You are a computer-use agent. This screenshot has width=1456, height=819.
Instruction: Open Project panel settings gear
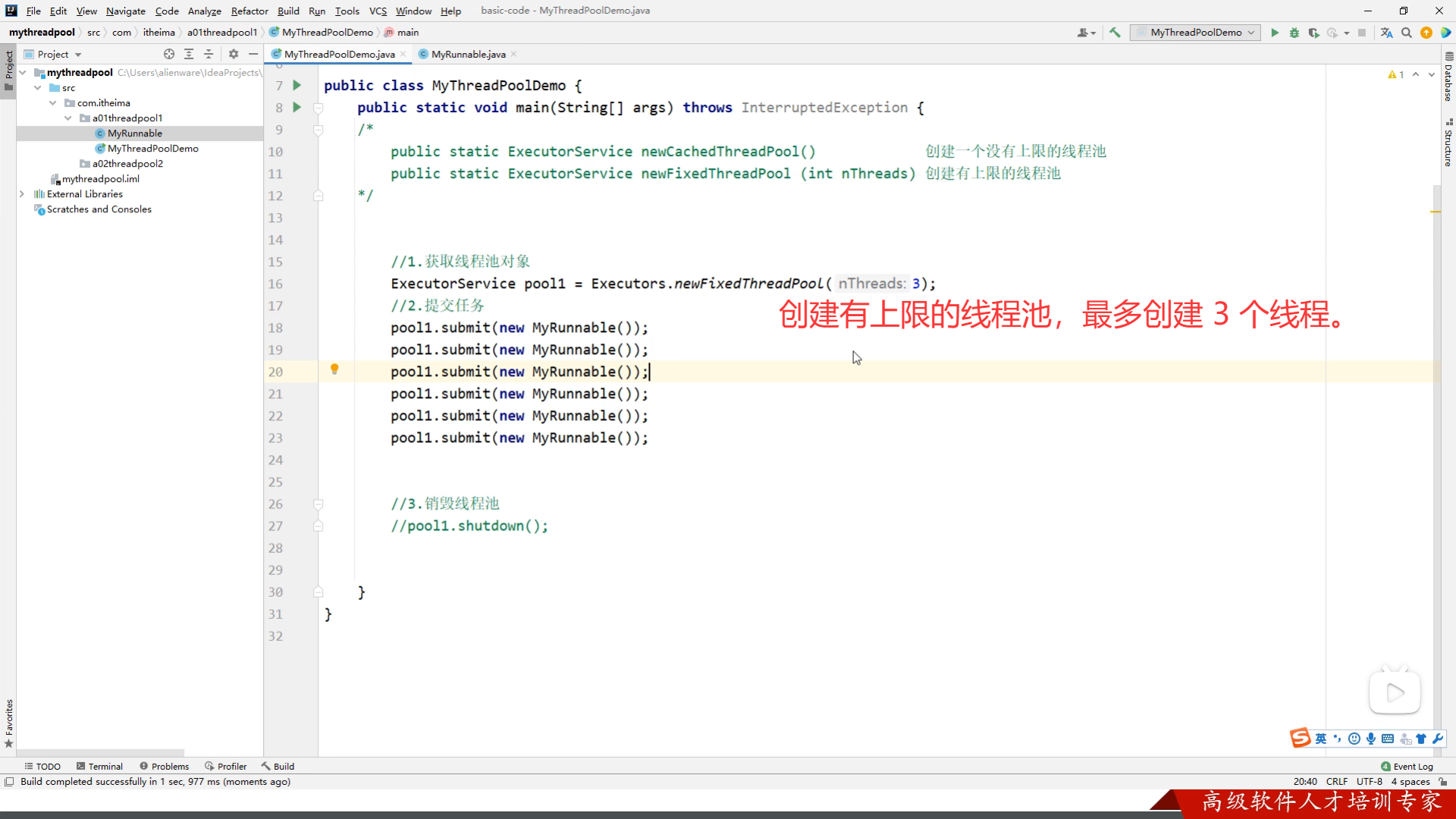(x=234, y=54)
